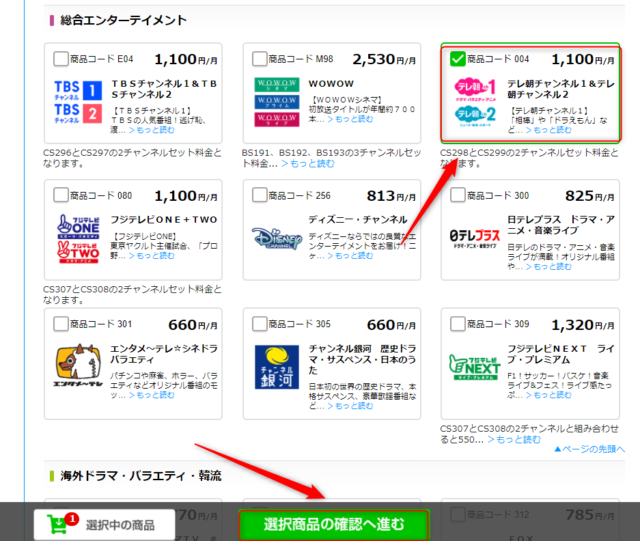Screen dimensions: 640x541
Task: Check the box for product code 301
Action: click(x=61, y=324)
